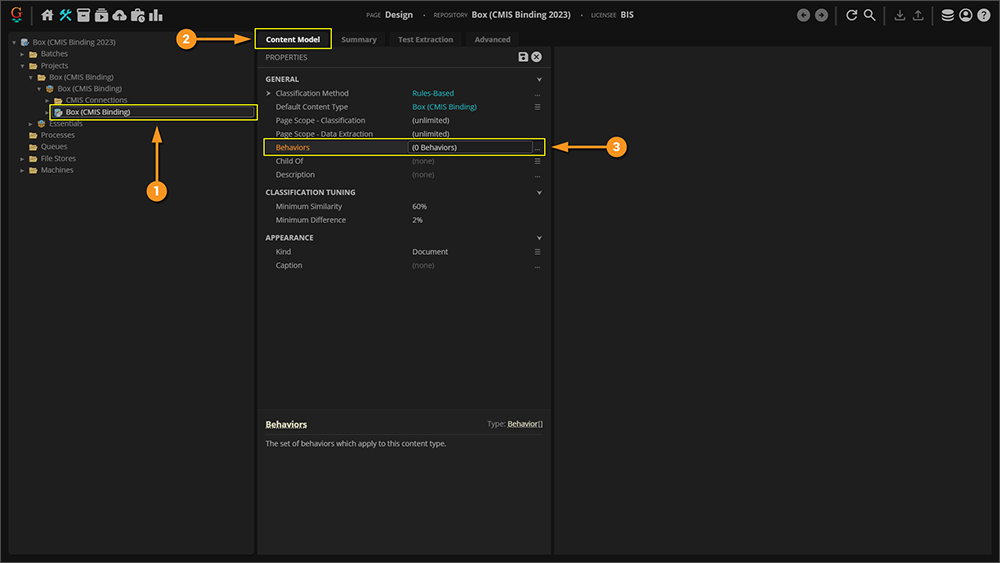Open the user account icon

(x=965, y=15)
